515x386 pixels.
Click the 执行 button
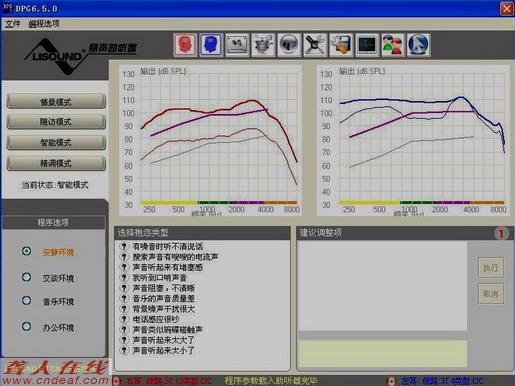tap(491, 268)
